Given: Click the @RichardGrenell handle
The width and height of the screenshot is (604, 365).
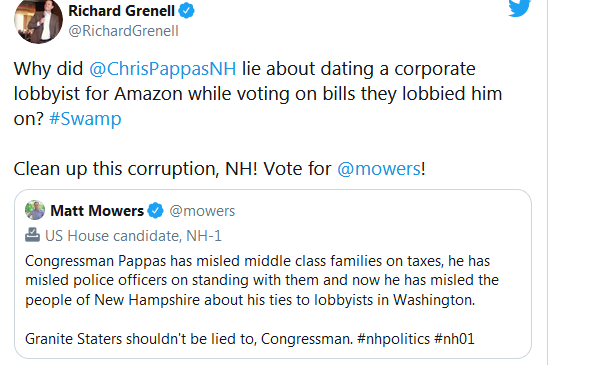Looking at the screenshot, I should (x=123, y=31).
